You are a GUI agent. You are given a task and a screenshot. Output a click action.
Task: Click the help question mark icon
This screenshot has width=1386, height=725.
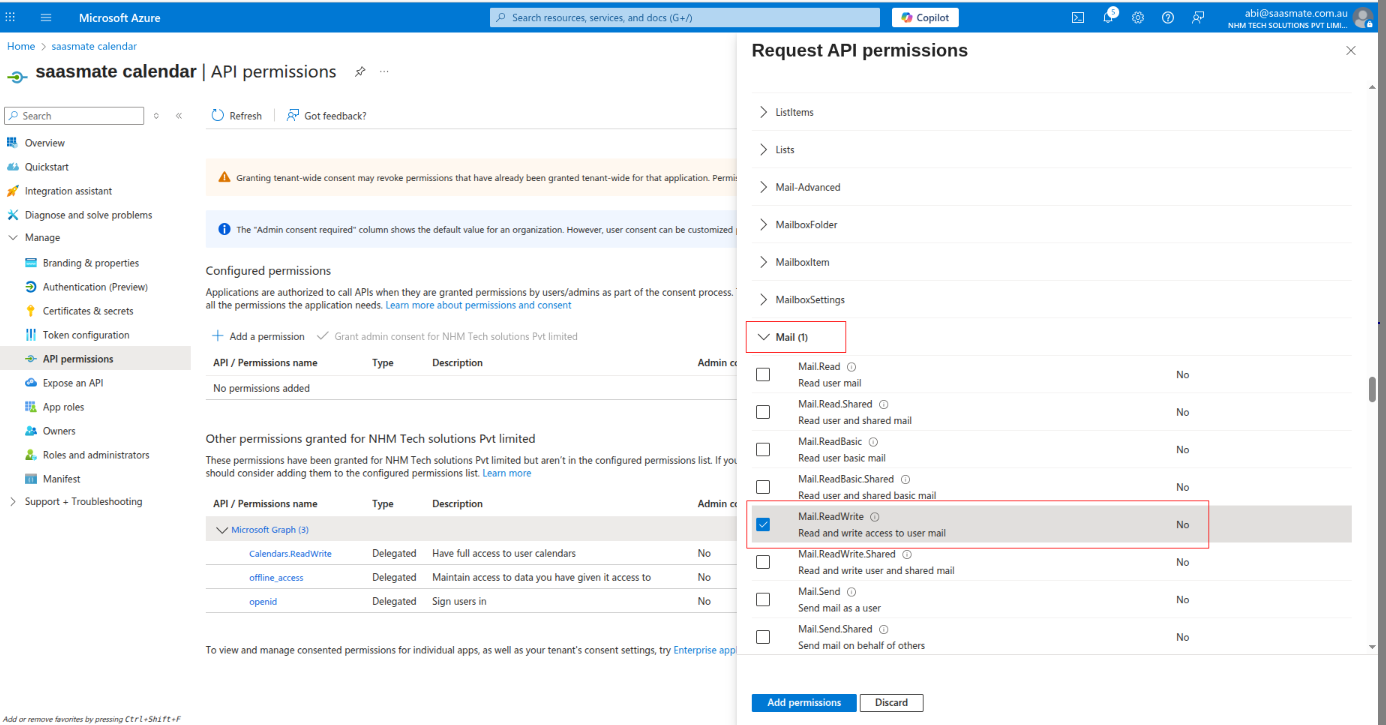click(x=1168, y=18)
